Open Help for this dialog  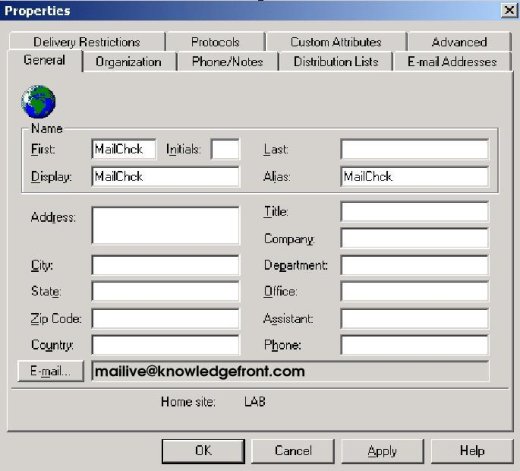point(472,451)
